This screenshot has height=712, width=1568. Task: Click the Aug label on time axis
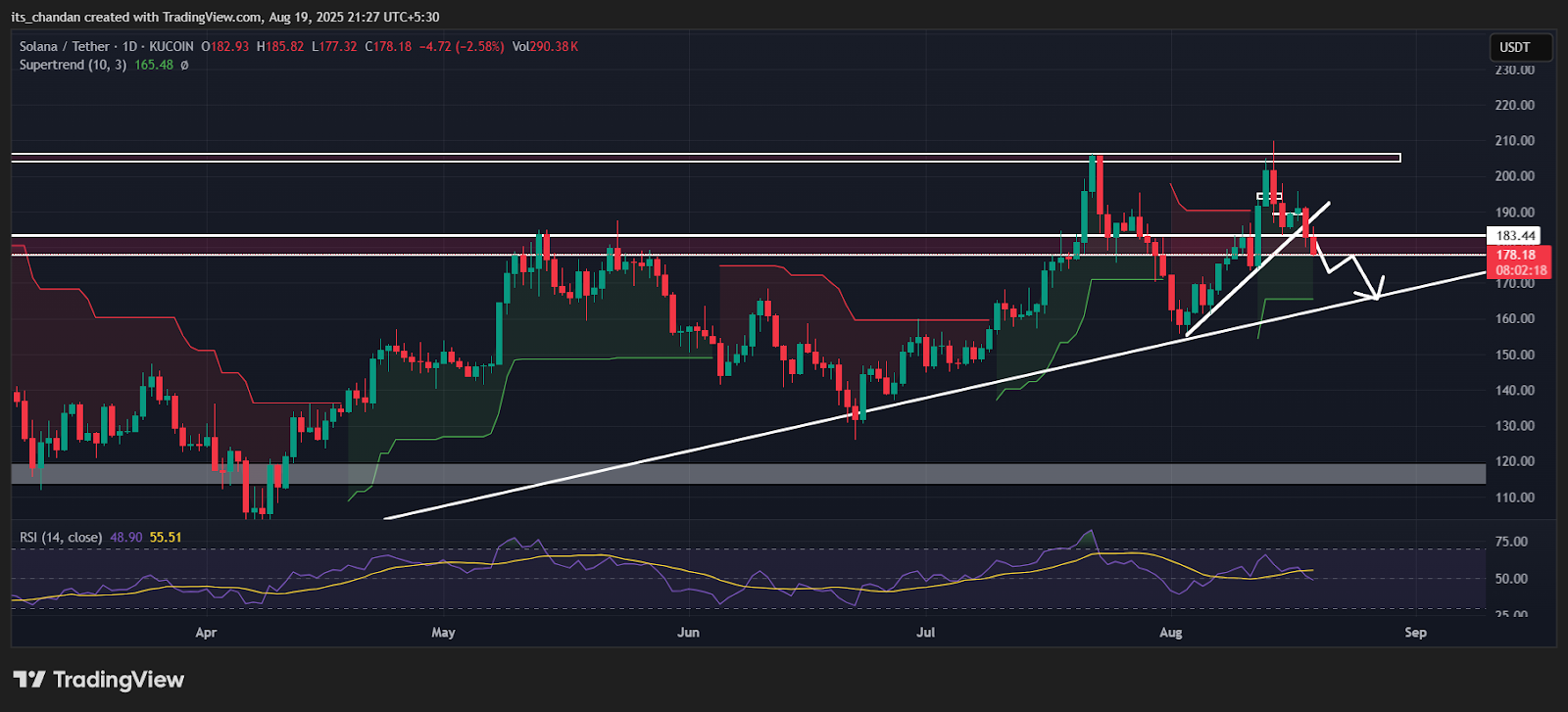1170,633
